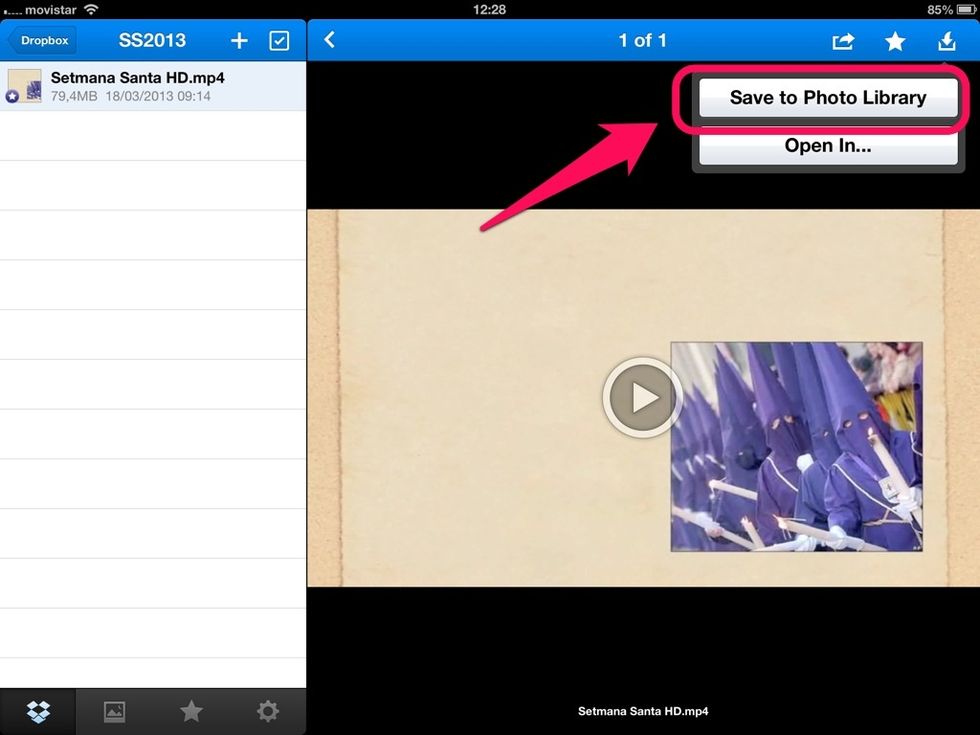Tap the Dropbox back button
Image resolution: width=980 pixels, height=735 pixels.
(42, 41)
